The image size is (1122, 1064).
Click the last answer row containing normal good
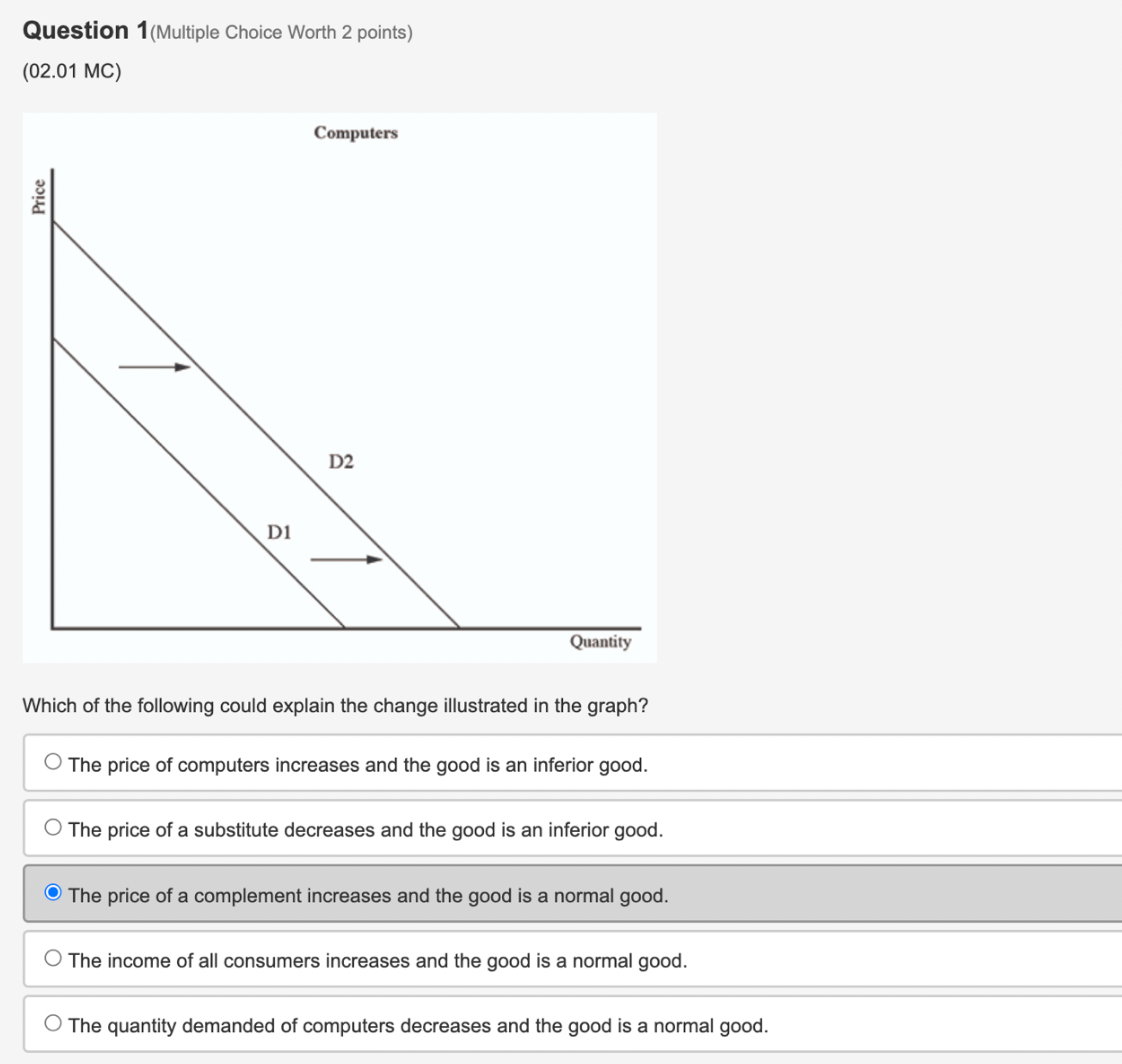[417, 1025]
